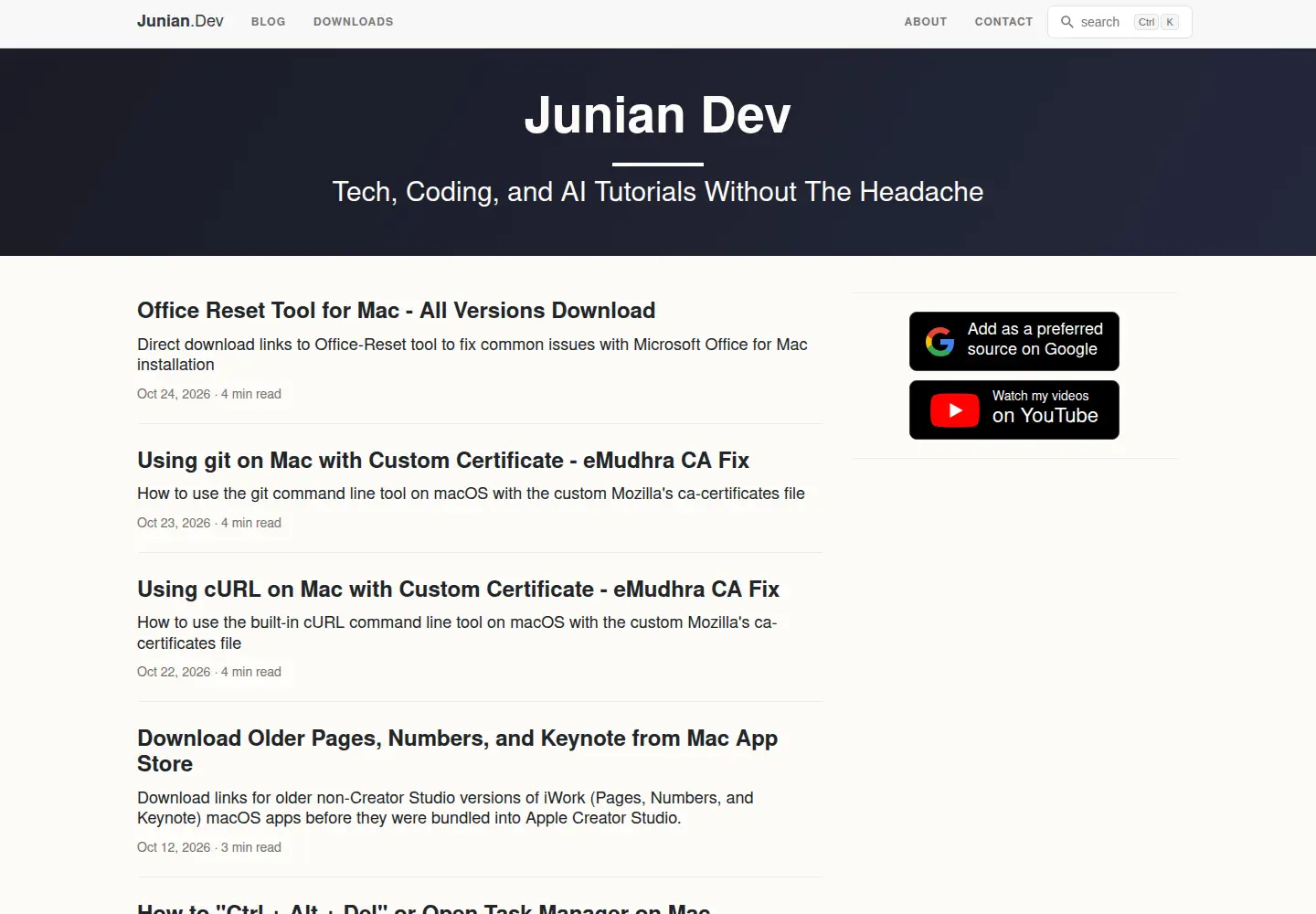Click the 'Oct 12, 2026 · 3 min read' text
The width and height of the screenshot is (1316, 914).
(x=209, y=847)
